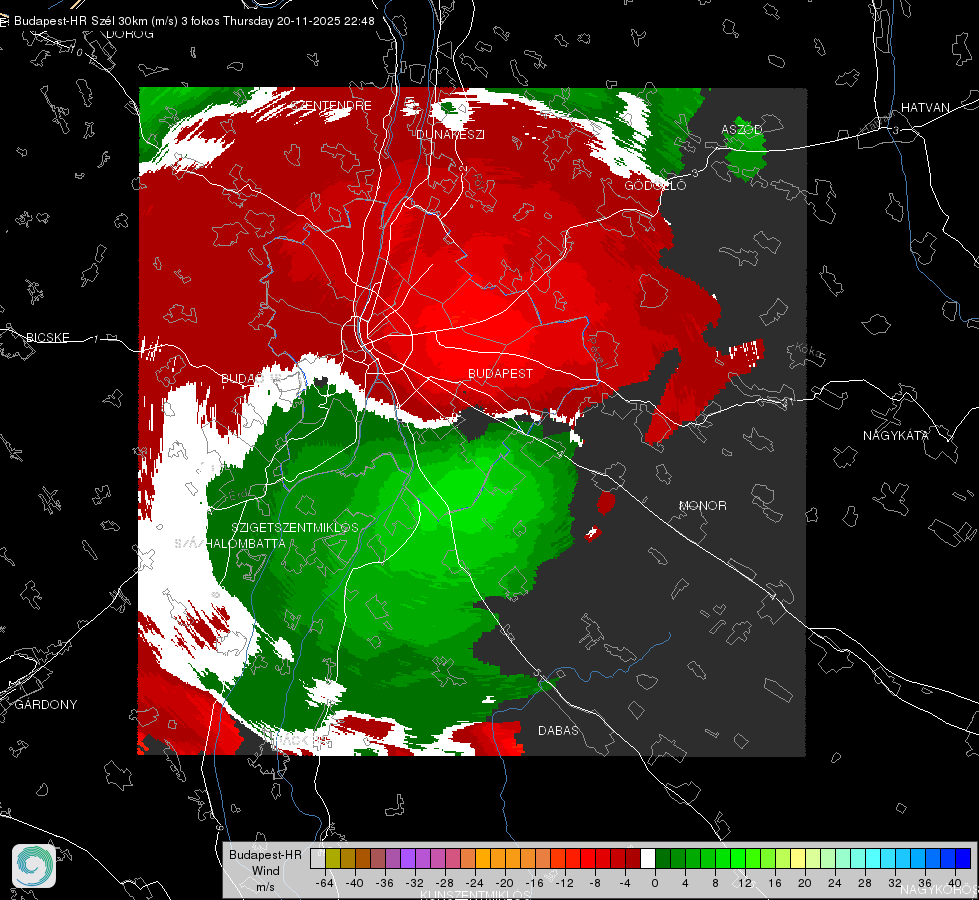This screenshot has width=979, height=900.
Task: Click the radar title text at top
Action: 194,21
